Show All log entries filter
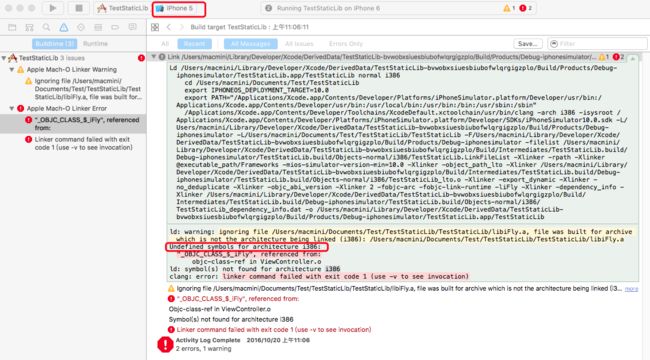The image size is (650, 360). click(x=165, y=44)
